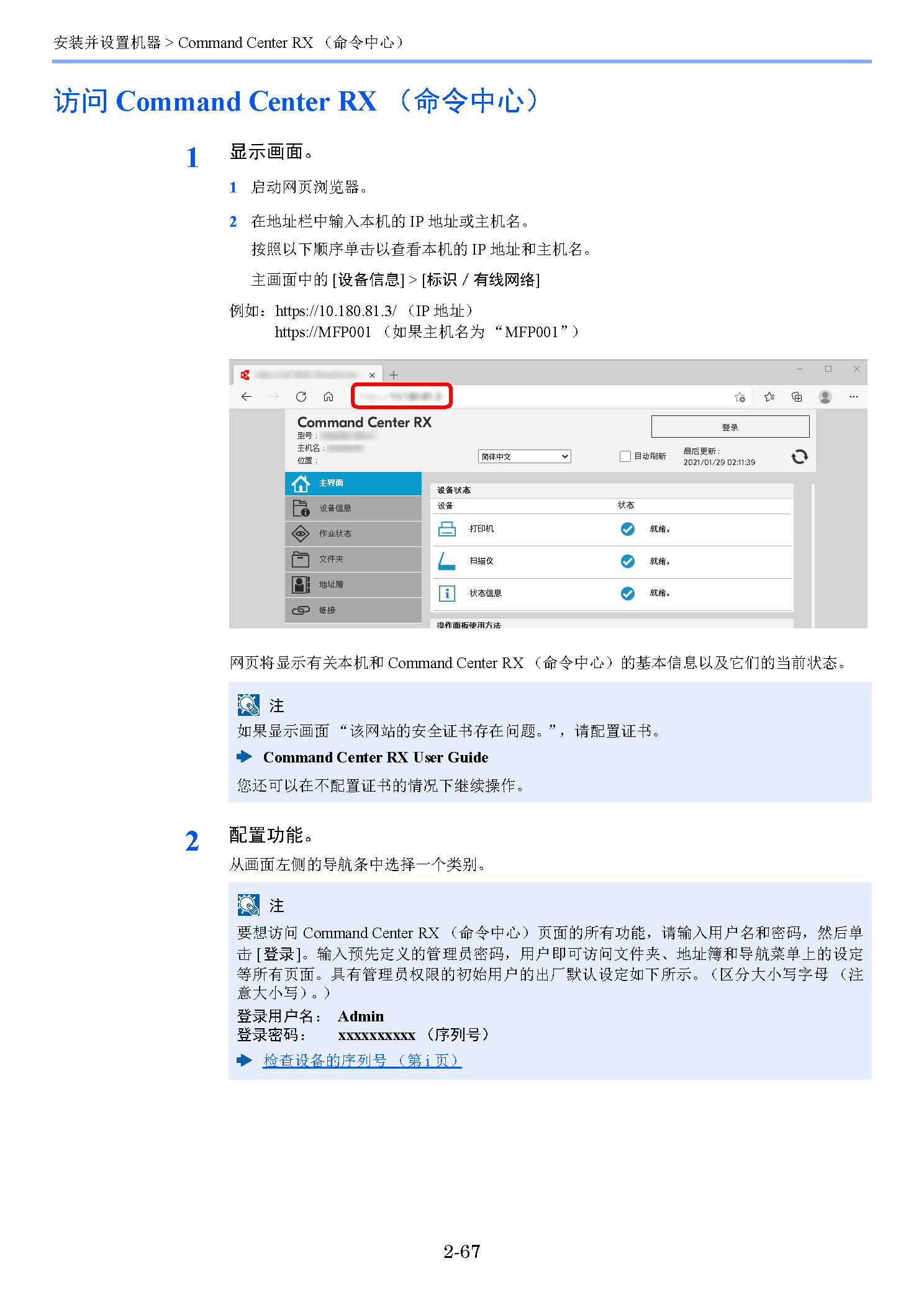924x1307 pixels.
Task: Click the https://MFP001 example URL text
Action: [323, 332]
